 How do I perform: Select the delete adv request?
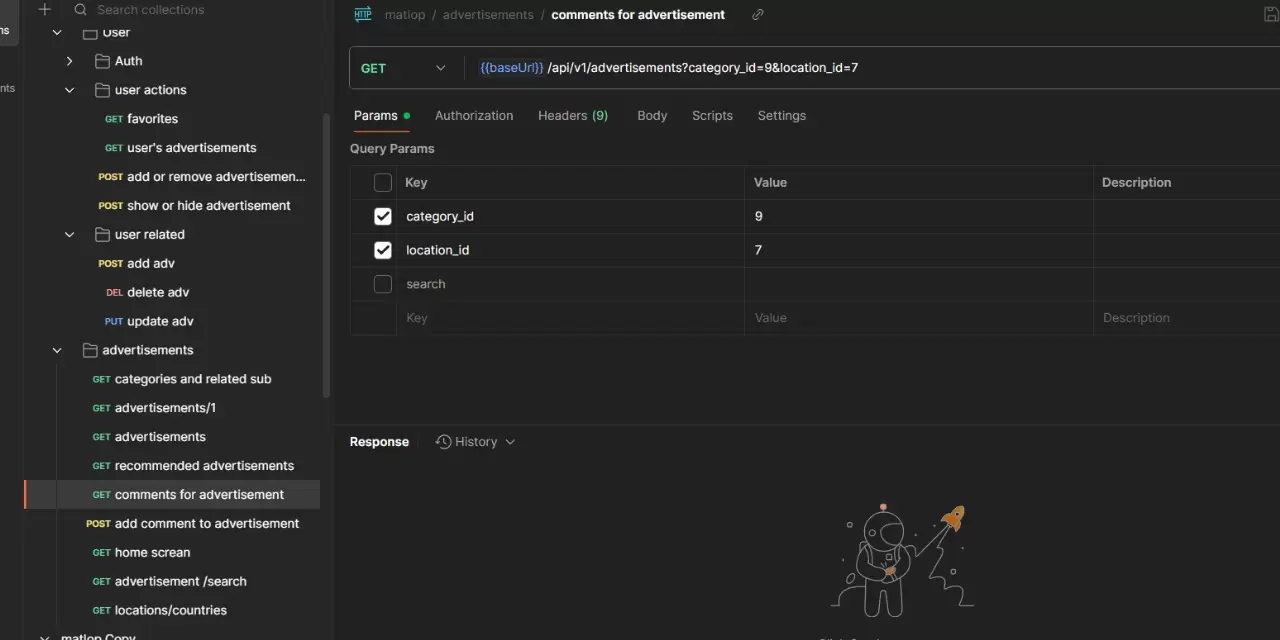coord(158,293)
